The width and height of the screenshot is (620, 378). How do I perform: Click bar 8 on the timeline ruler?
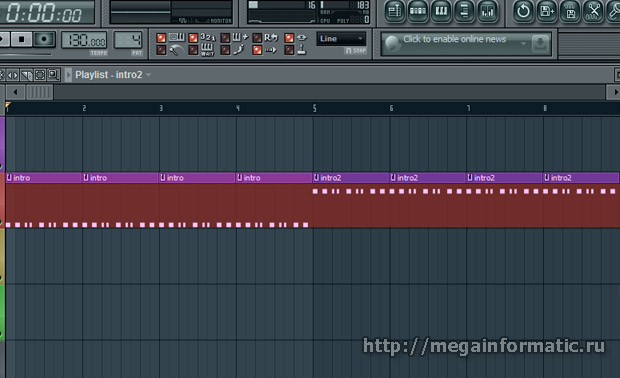[545, 108]
